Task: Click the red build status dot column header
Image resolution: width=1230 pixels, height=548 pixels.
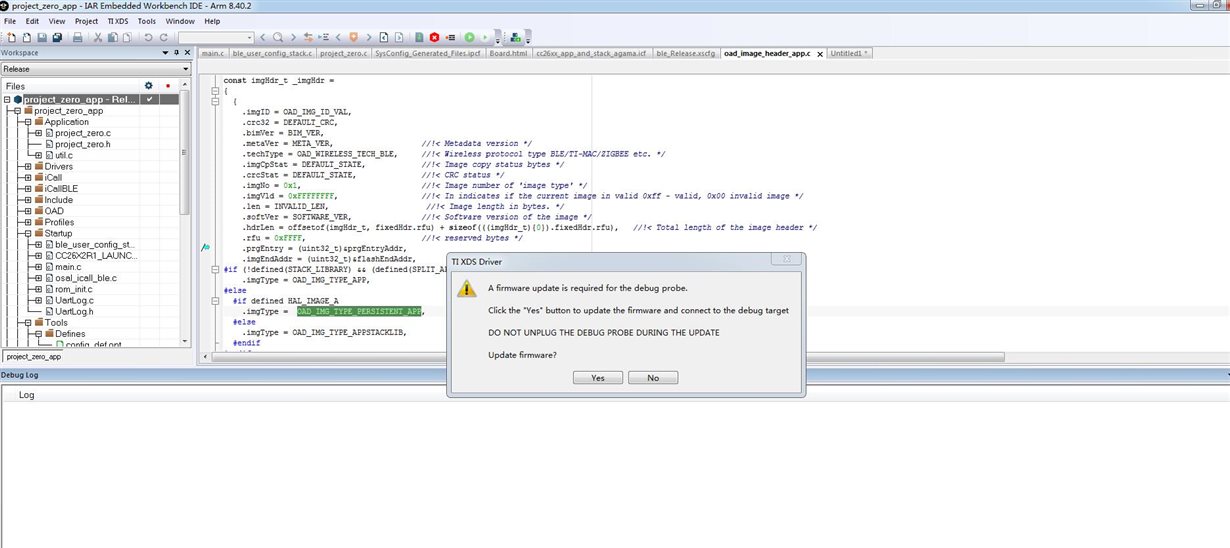Action: coord(168,86)
